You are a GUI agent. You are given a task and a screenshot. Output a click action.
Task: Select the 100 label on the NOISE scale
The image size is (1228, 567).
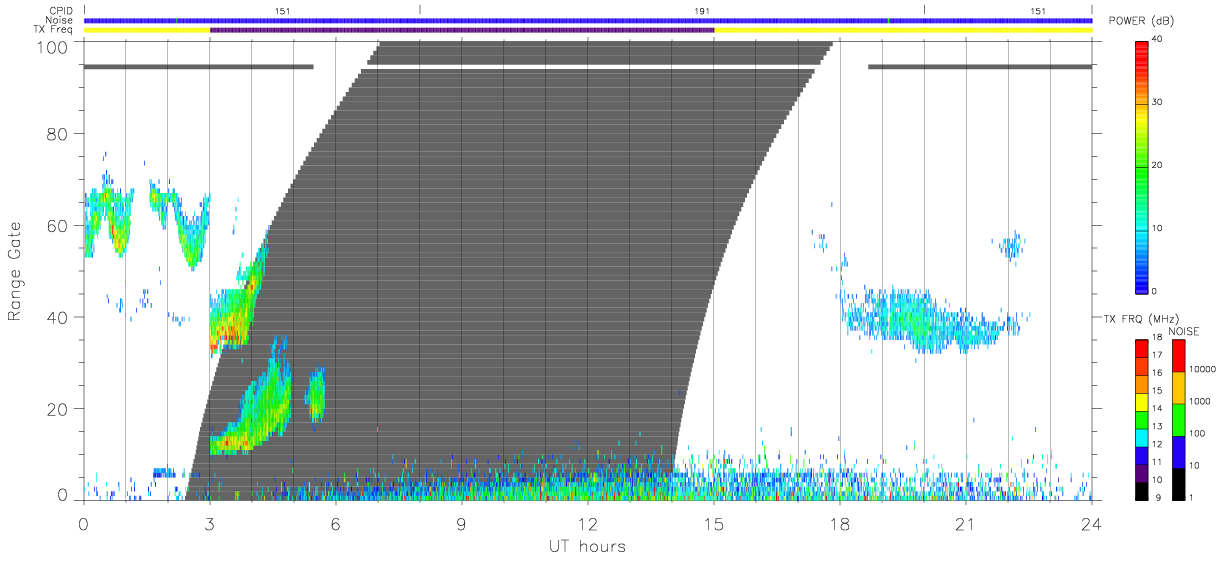click(x=1199, y=433)
